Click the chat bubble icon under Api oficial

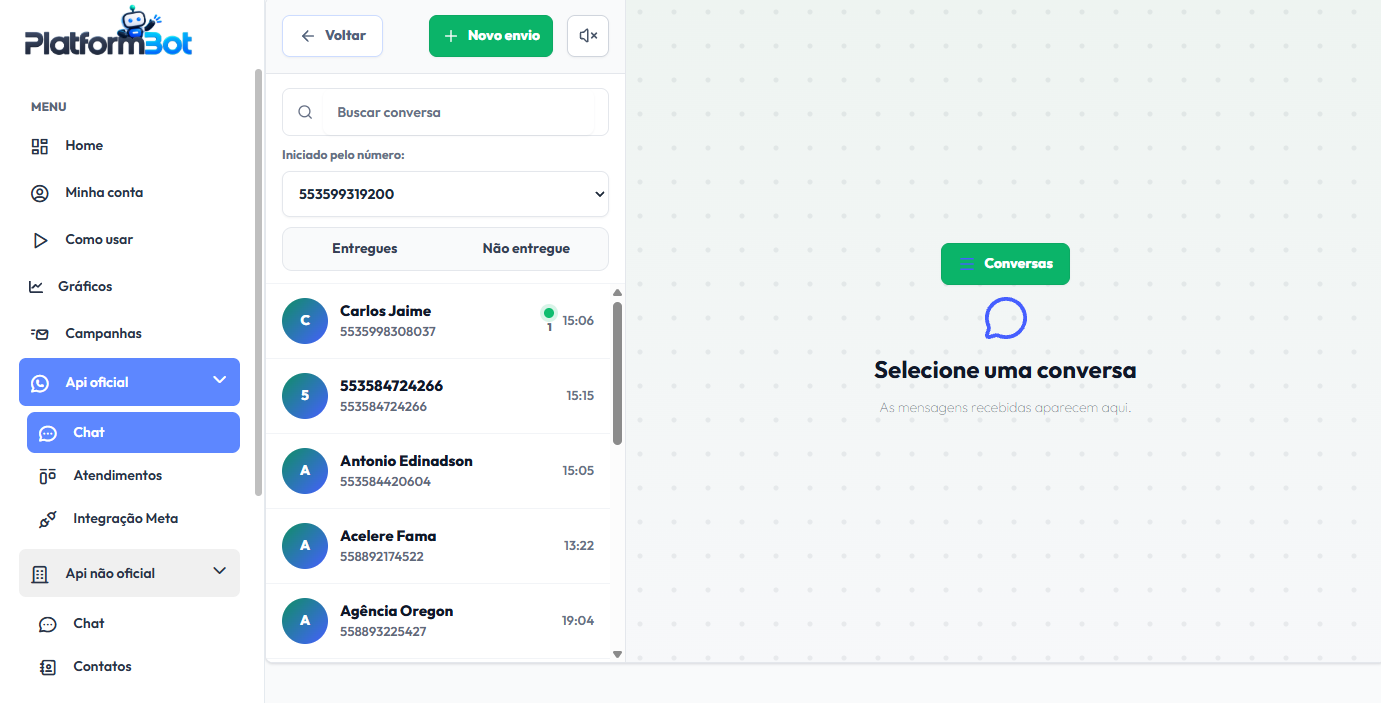tap(48, 433)
